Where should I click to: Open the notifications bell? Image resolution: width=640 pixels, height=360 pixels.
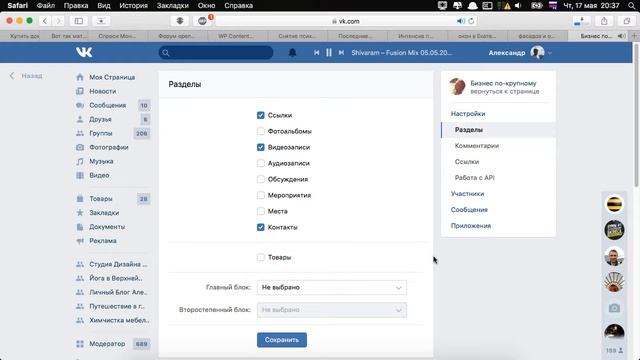pos(292,53)
